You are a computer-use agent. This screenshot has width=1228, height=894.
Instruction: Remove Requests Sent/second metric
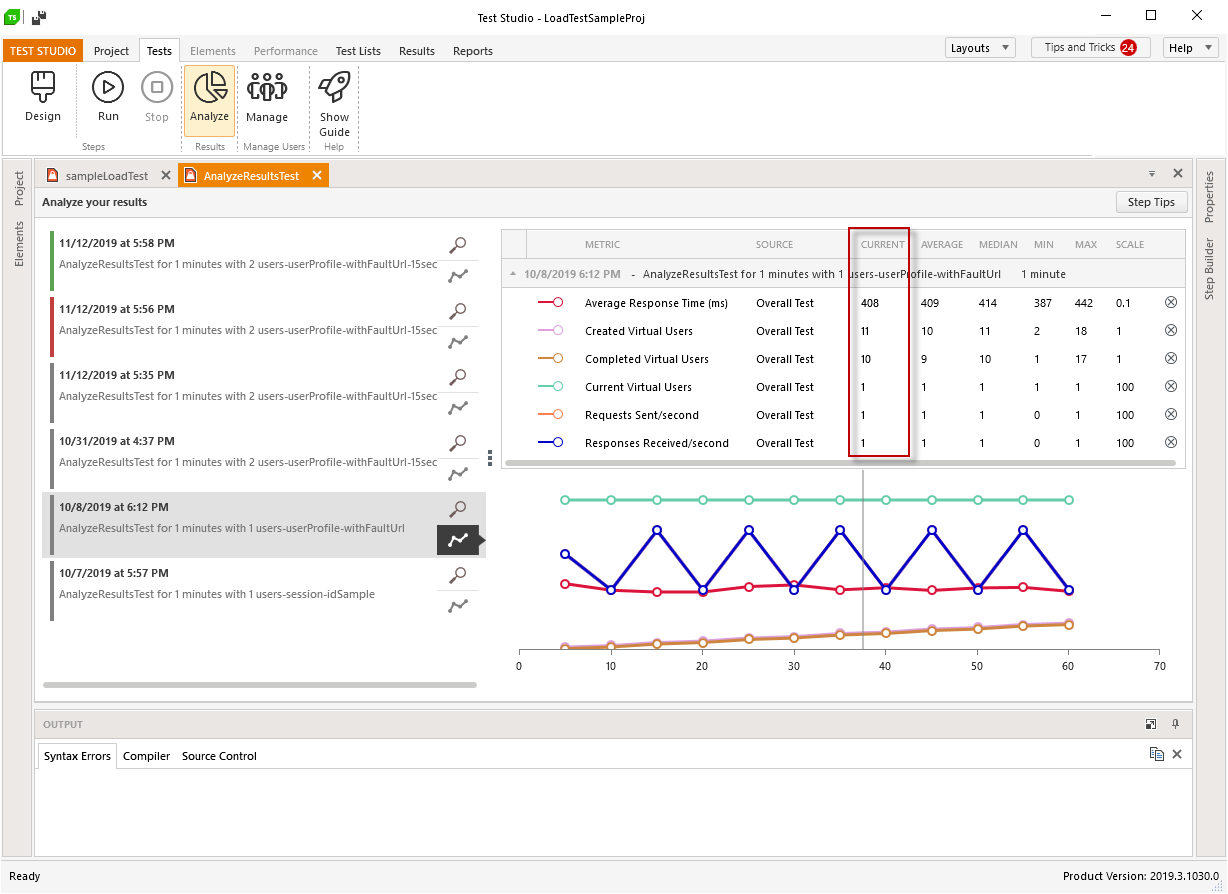click(x=1171, y=414)
